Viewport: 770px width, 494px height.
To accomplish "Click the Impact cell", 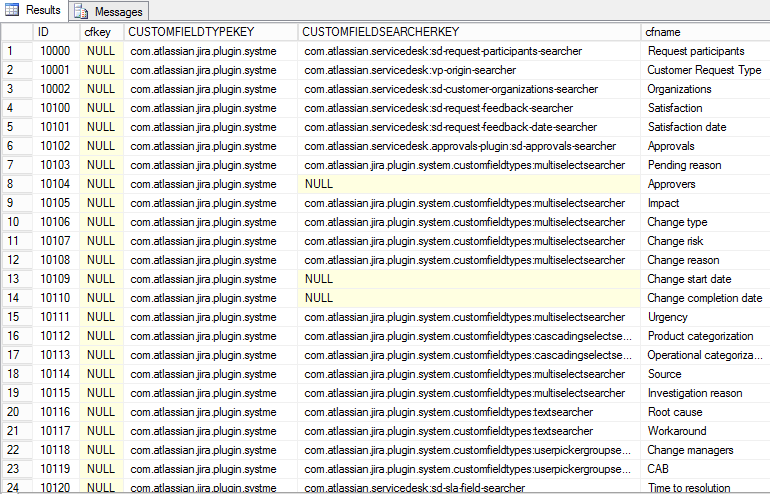I will [x=705, y=203].
